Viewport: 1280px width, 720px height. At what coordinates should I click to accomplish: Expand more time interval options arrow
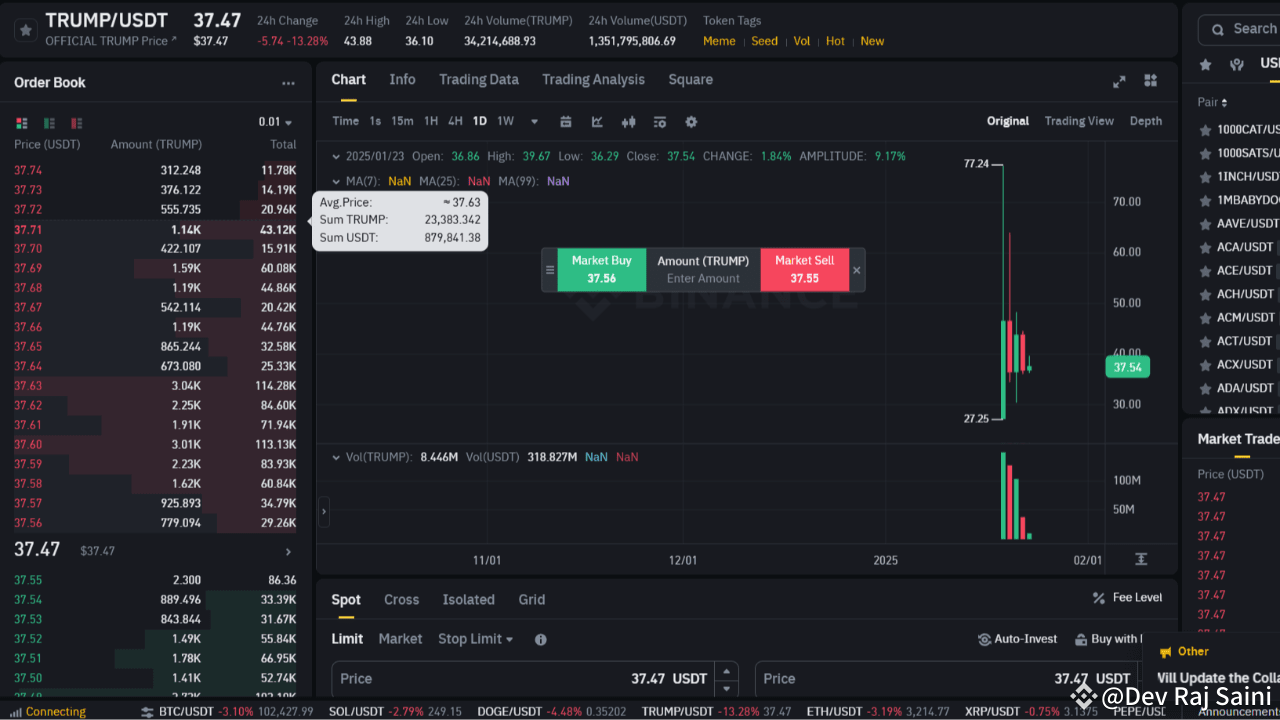click(534, 122)
